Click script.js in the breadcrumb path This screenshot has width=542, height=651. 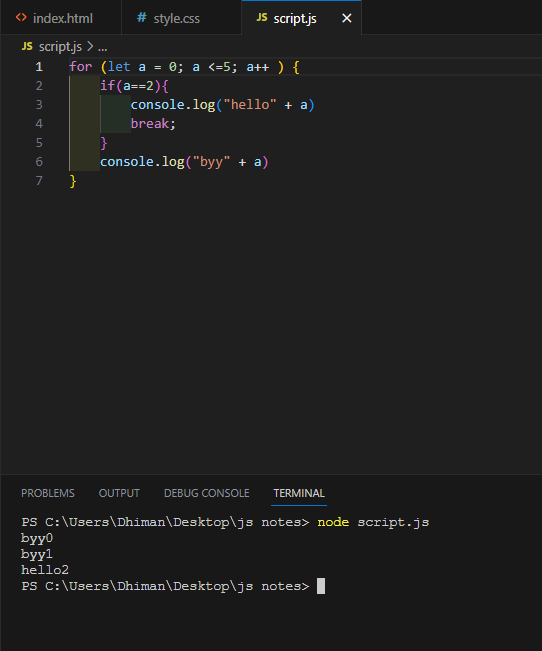tap(60, 47)
